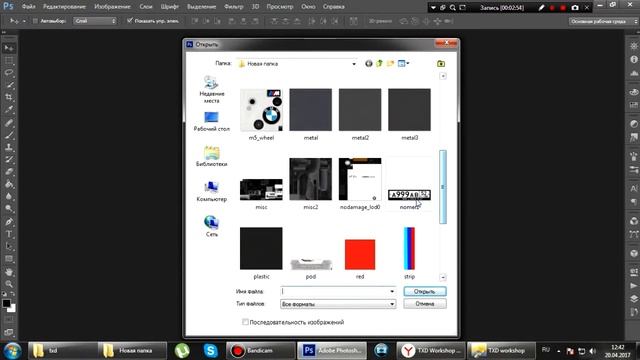Enable Последовательность изображений checkbox
This screenshot has height=360, width=640.
pyautogui.click(x=245, y=322)
